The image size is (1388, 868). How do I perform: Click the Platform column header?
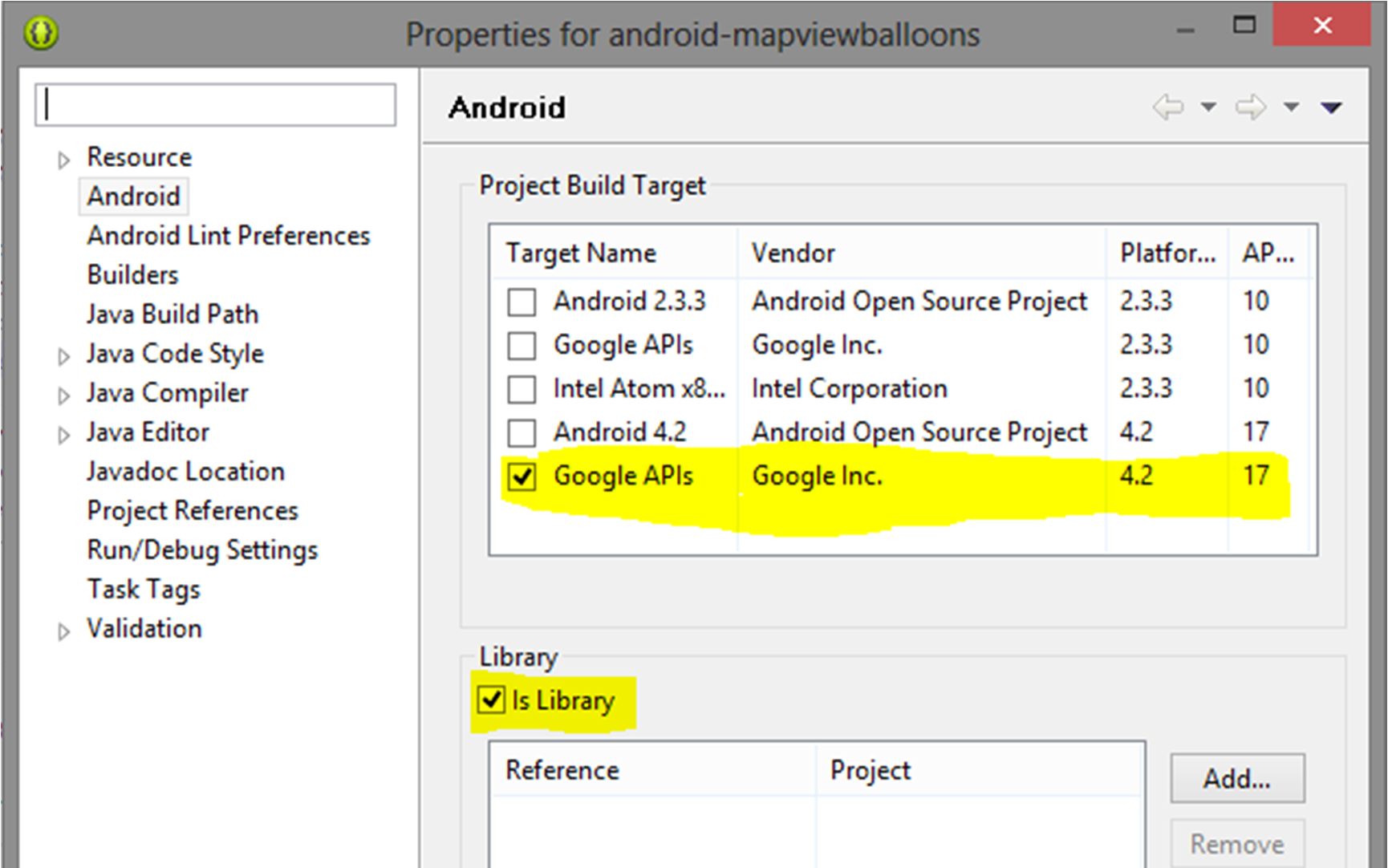[x=1167, y=254]
